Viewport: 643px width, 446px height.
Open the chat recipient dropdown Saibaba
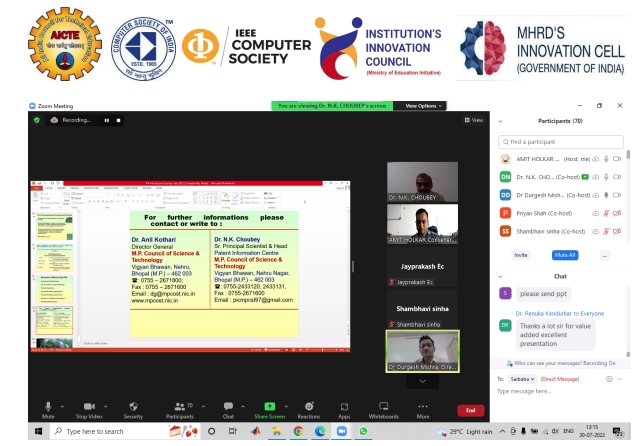coord(522,379)
